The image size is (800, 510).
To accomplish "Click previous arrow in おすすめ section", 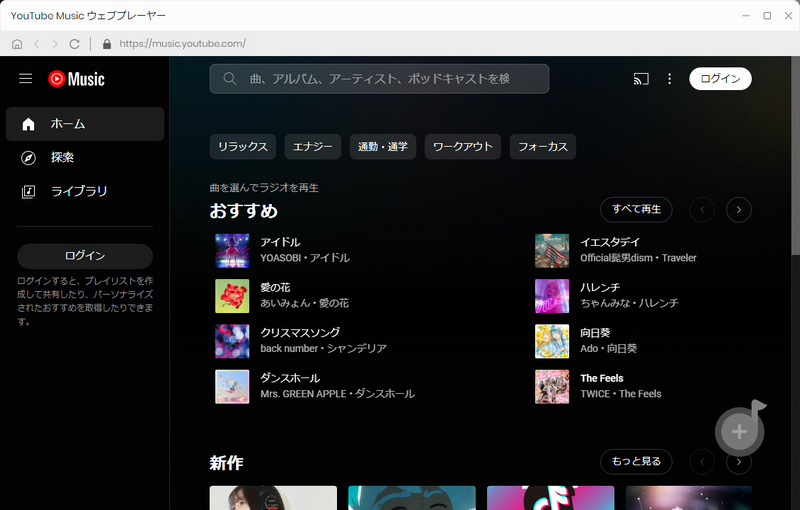I will point(702,210).
